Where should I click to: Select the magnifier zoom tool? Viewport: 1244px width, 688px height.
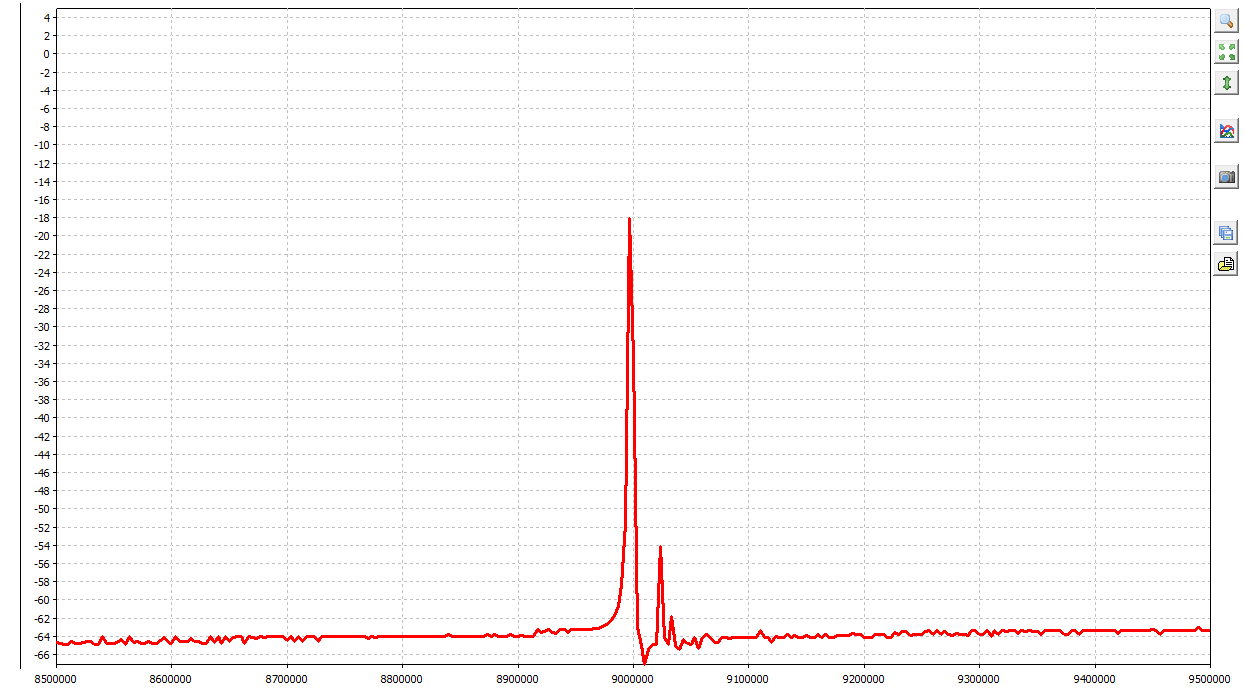pos(1226,21)
